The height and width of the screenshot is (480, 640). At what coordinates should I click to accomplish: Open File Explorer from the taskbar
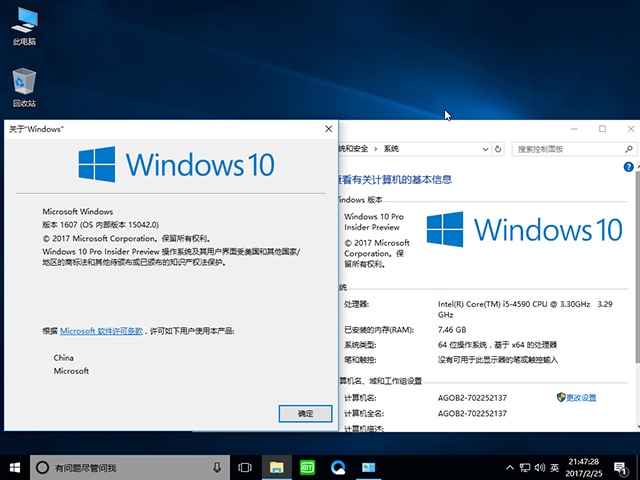tap(277, 467)
